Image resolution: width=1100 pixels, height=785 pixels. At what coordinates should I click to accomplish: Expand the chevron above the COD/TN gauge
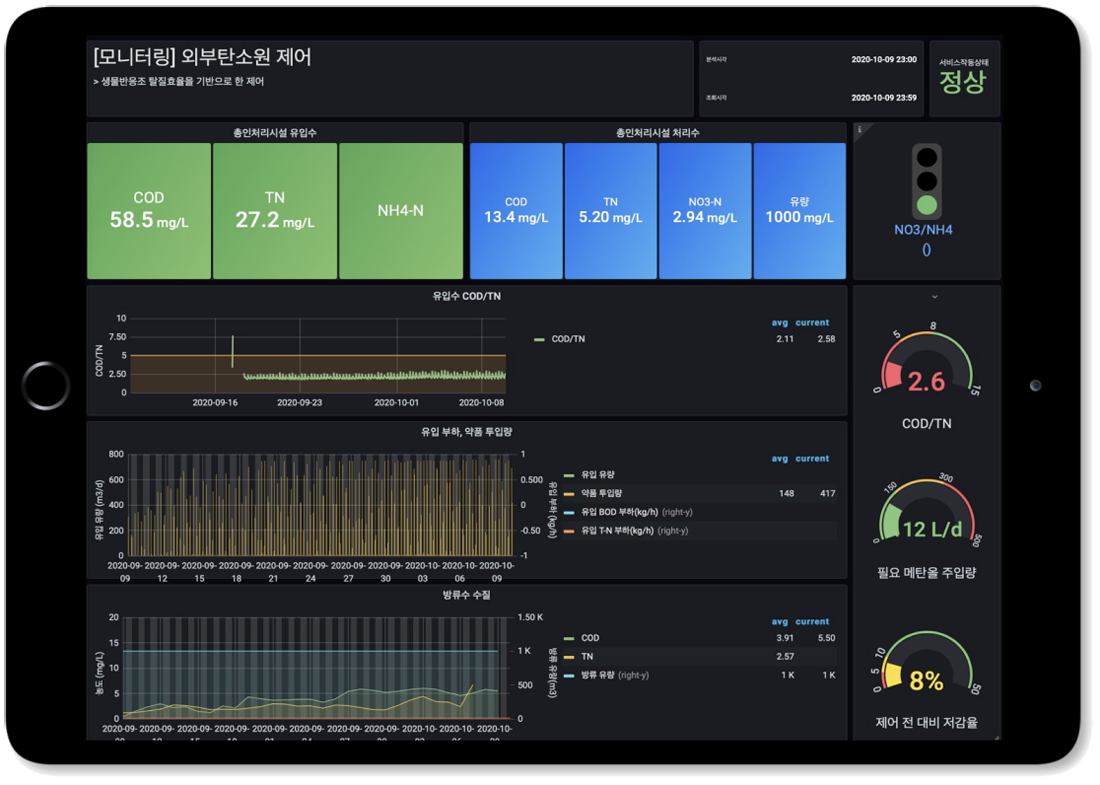tap(934, 297)
